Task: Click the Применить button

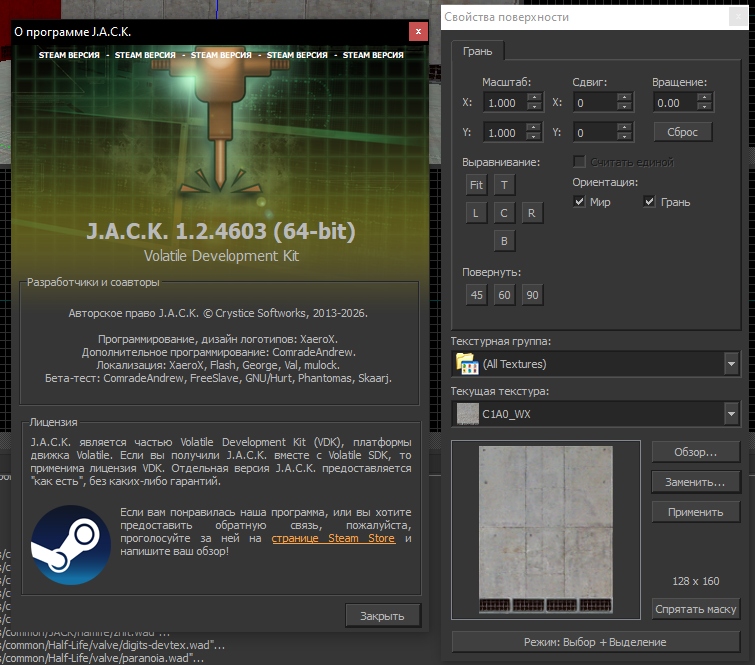Action: (695, 512)
